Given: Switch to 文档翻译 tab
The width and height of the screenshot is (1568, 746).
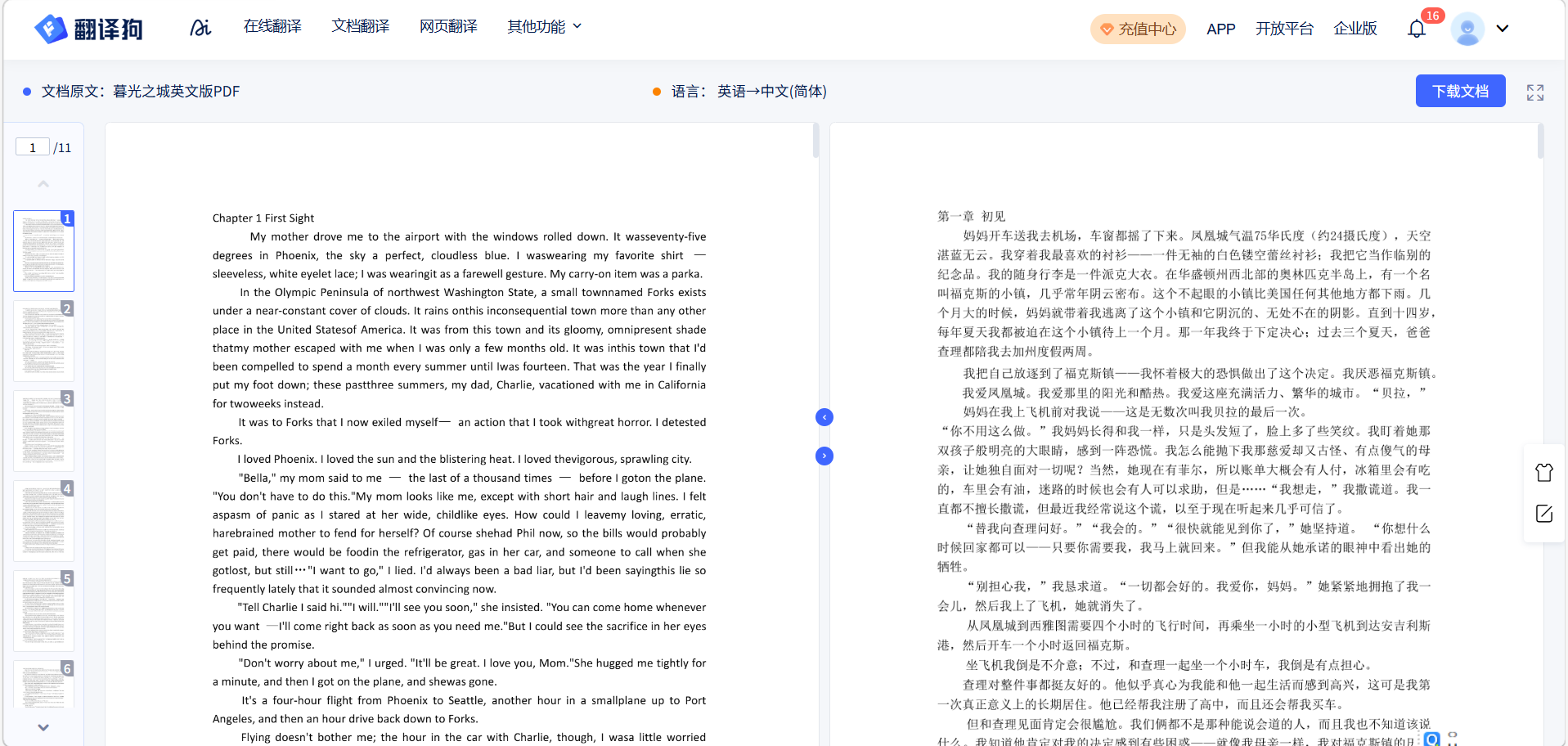Looking at the screenshot, I should pos(360,27).
